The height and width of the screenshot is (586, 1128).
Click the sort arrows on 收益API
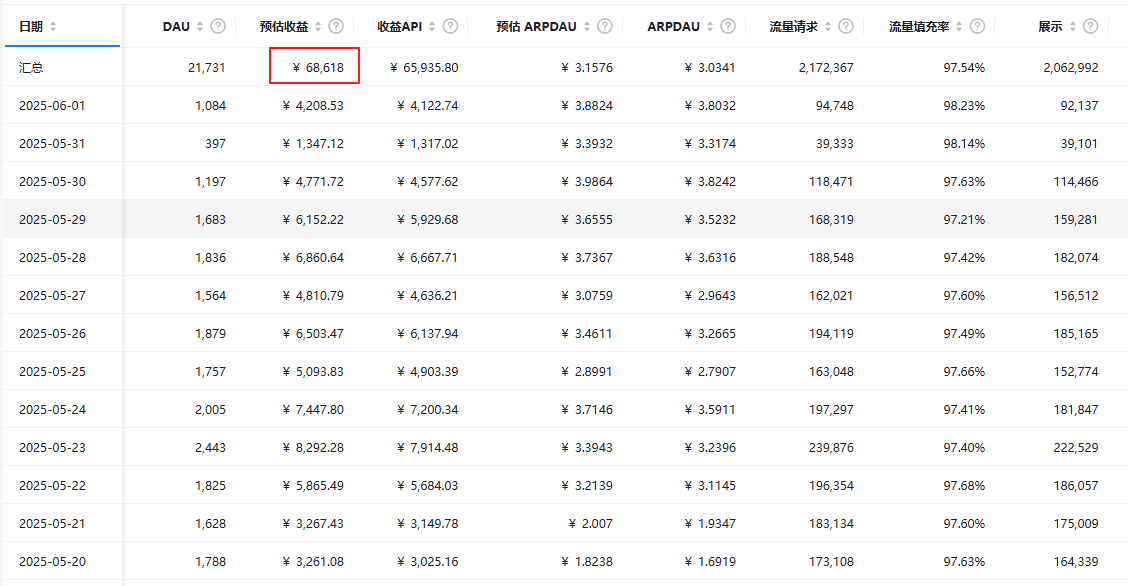point(430,26)
